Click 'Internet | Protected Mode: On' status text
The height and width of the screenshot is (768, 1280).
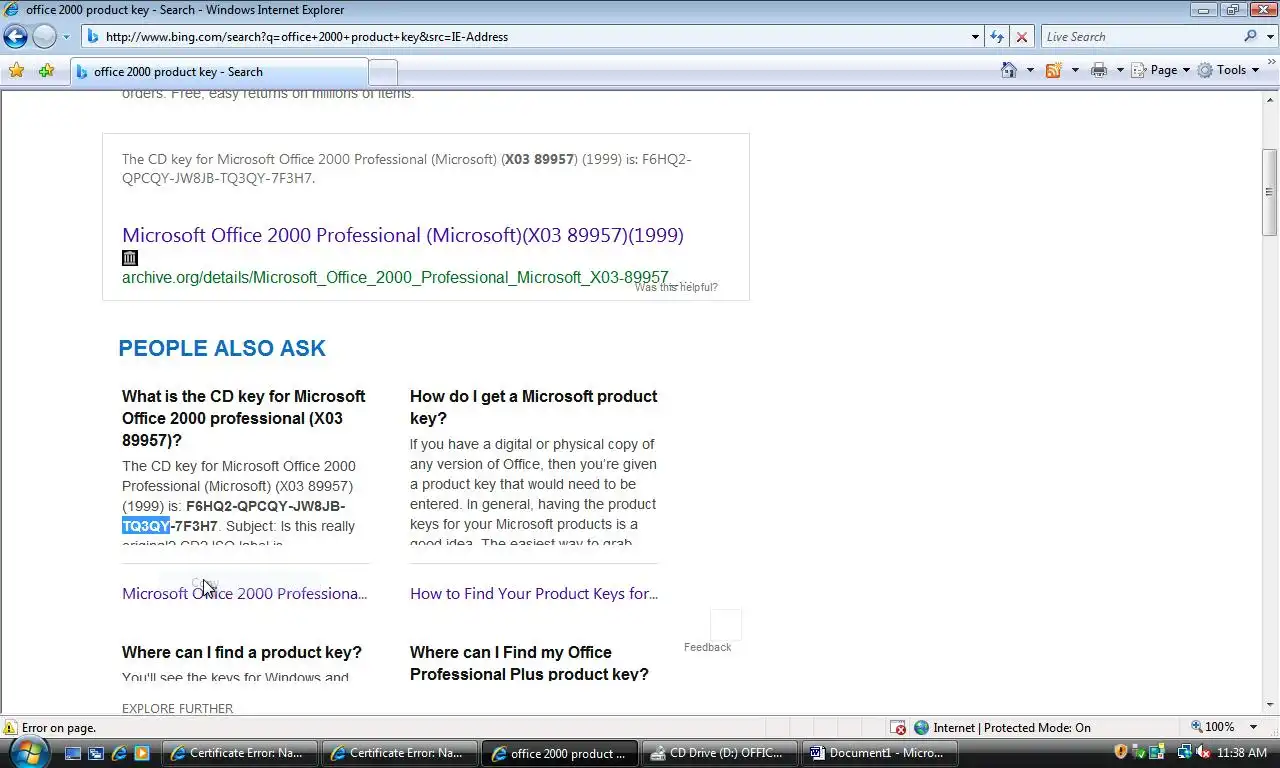[1011, 728]
